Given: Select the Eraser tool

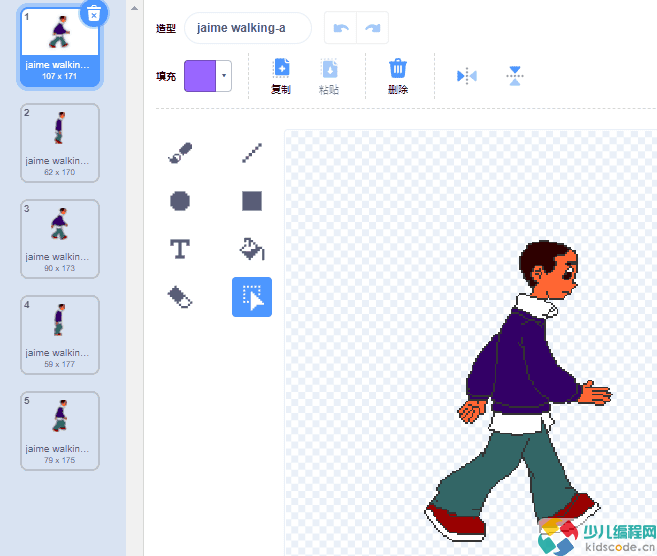Looking at the screenshot, I should click(x=180, y=297).
